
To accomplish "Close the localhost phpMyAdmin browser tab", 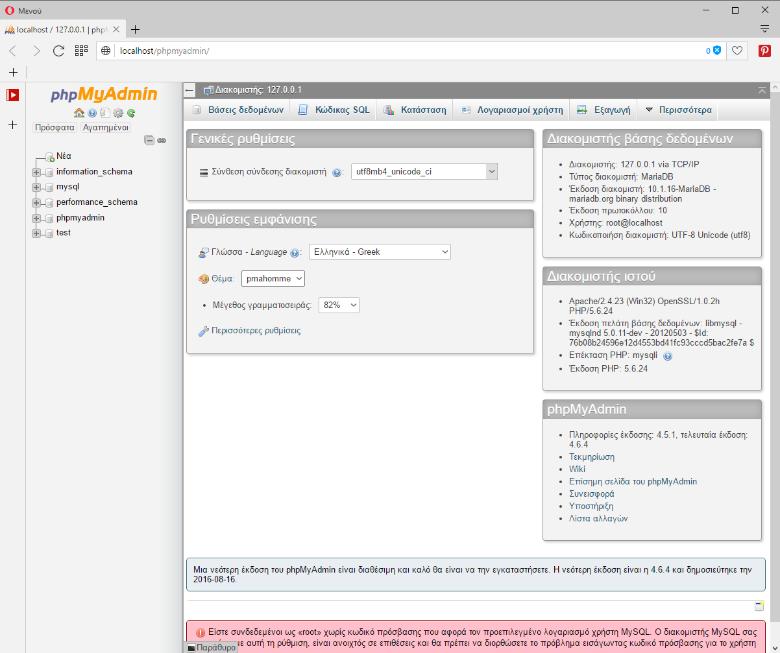I will (116, 29).
